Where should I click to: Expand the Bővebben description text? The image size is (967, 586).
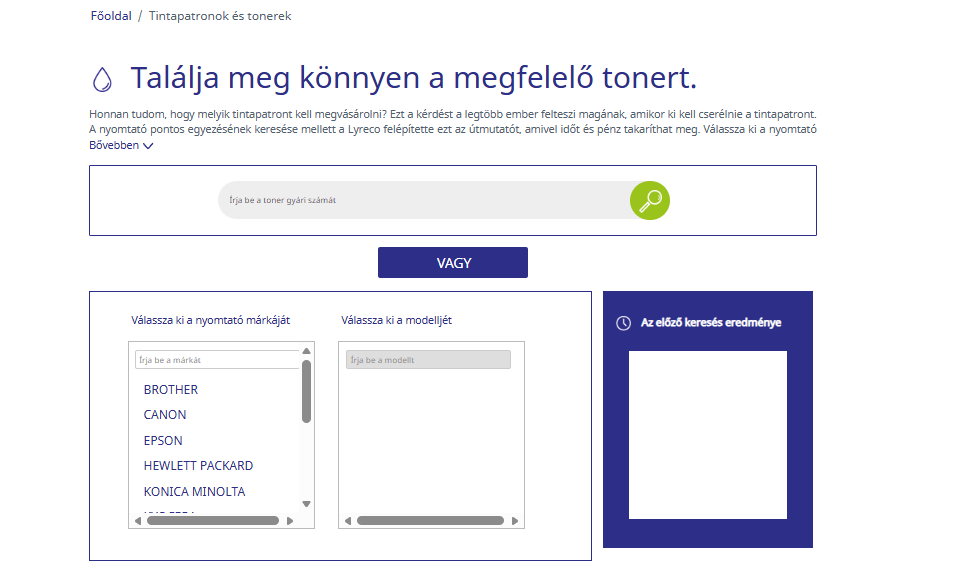[121, 146]
